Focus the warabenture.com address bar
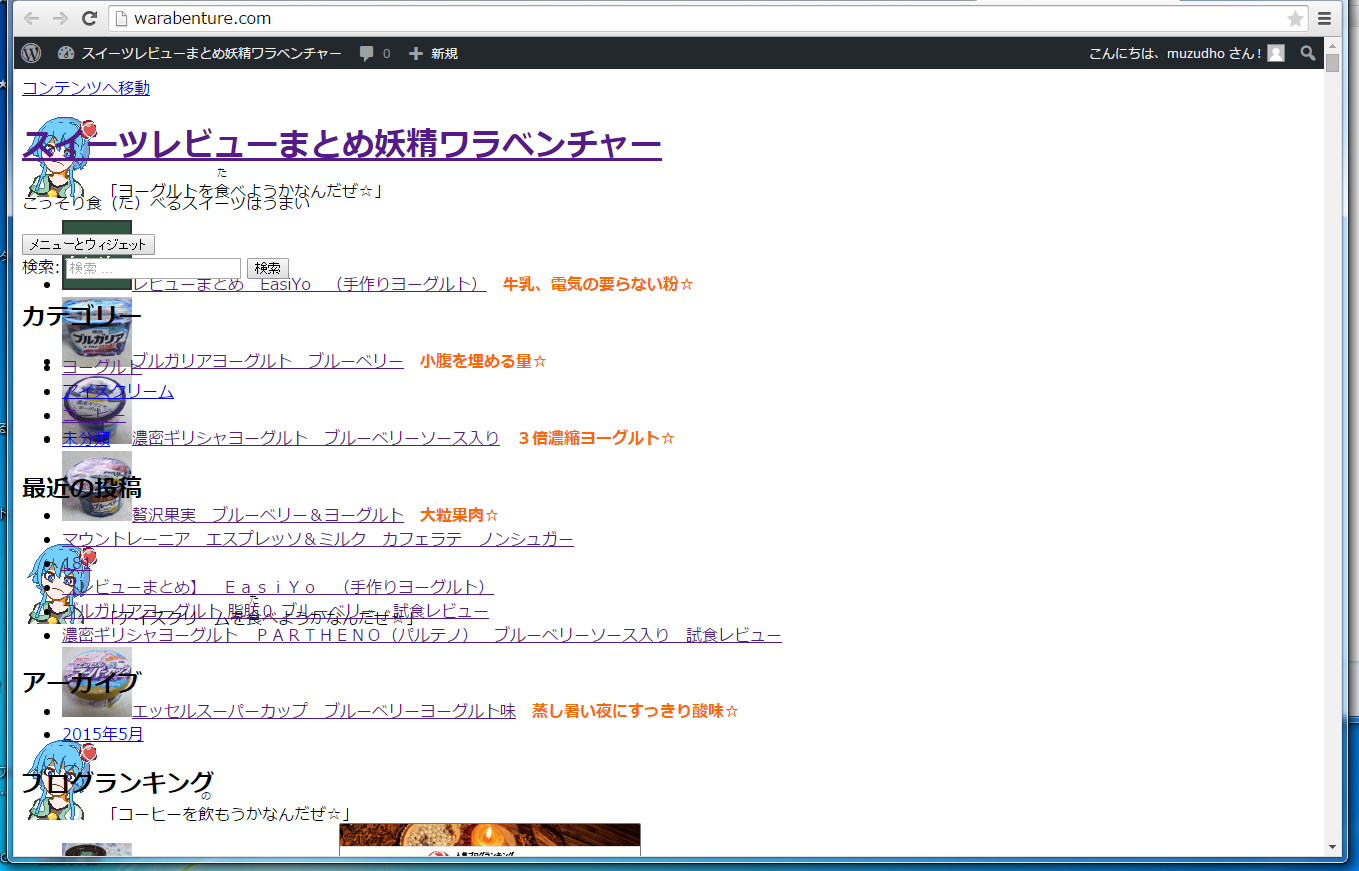 click(700, 18)
